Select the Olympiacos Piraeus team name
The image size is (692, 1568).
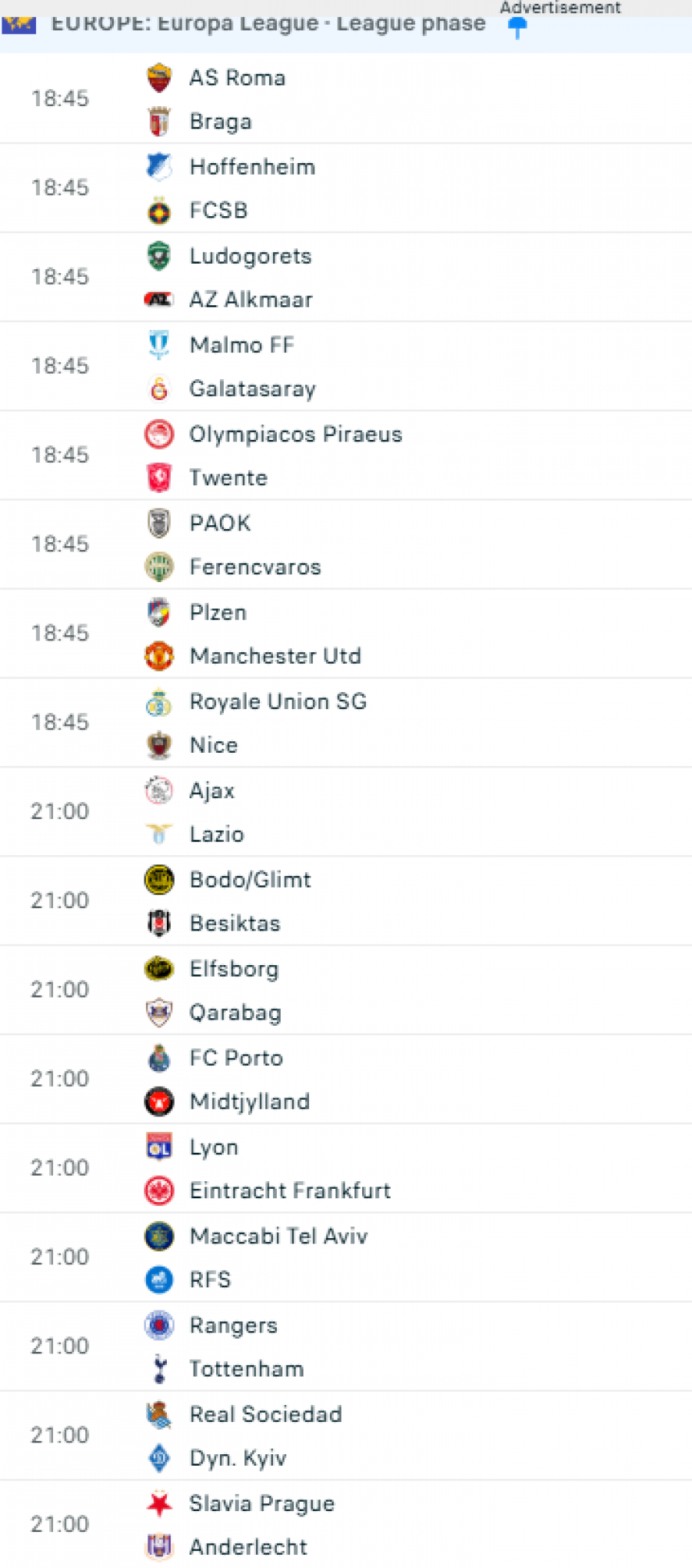[296, 434]
